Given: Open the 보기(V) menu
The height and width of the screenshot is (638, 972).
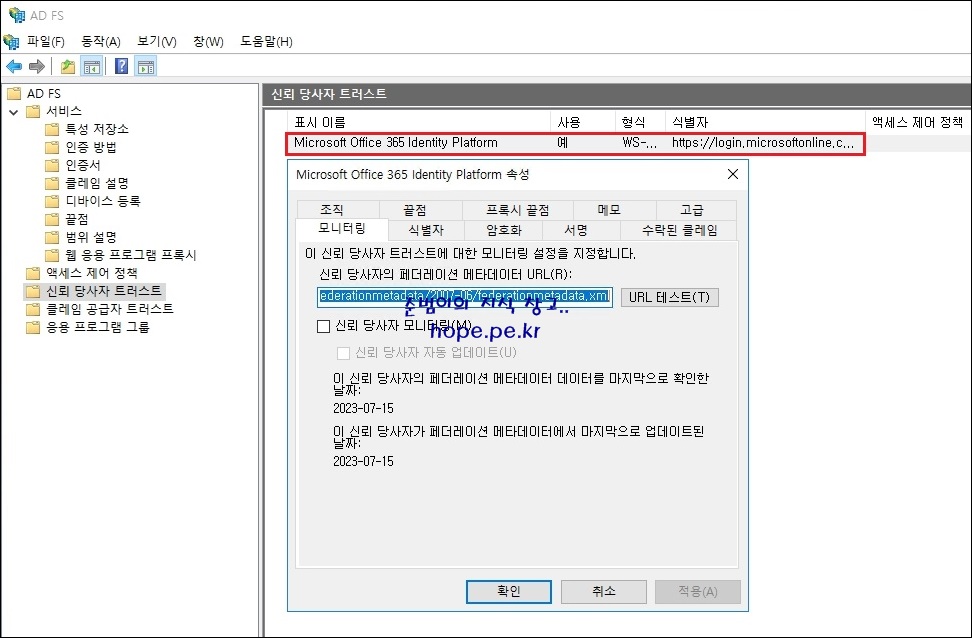Looking at the screenshot, I should [x=157, y=42].
